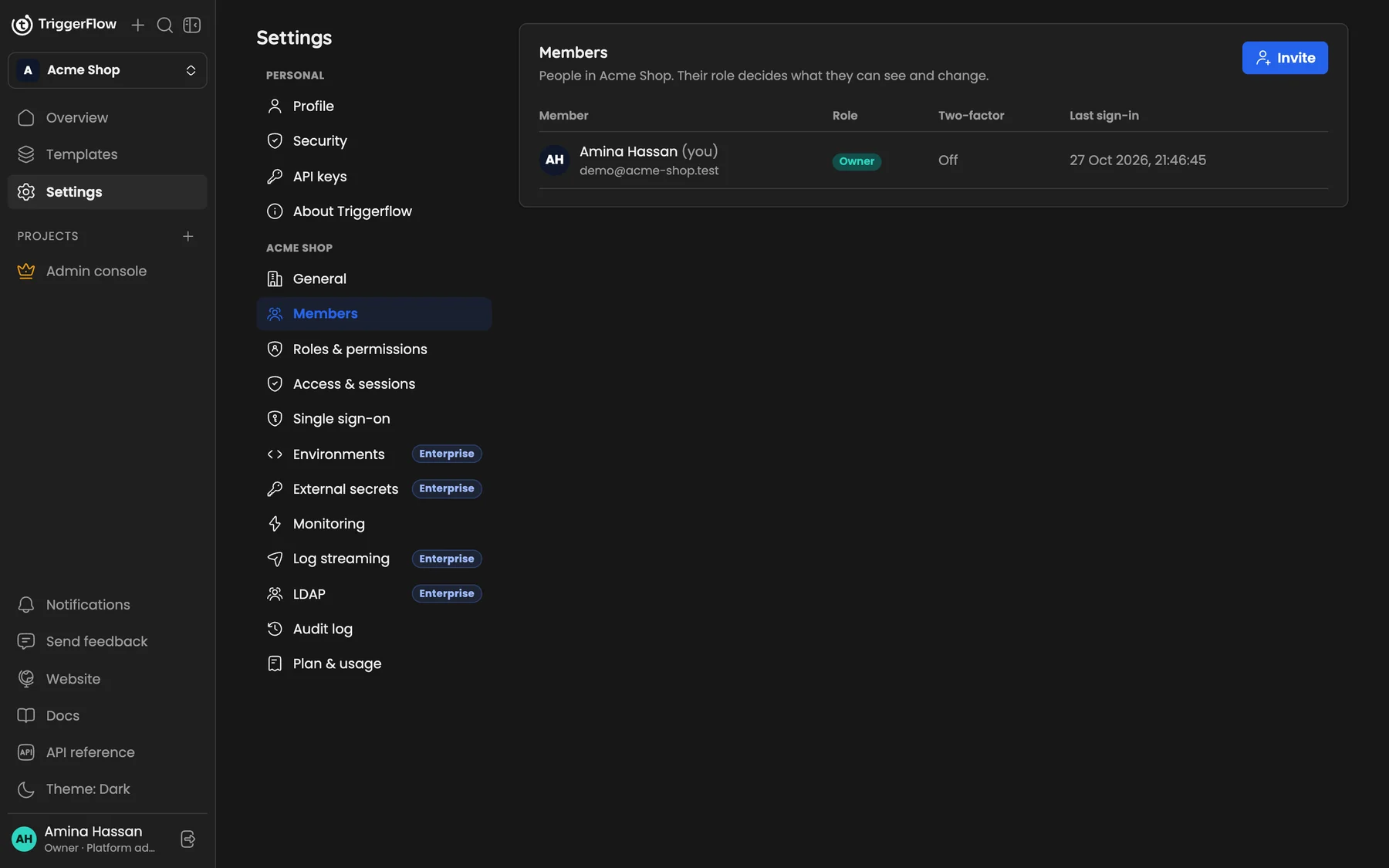The height and width of the screenshot is (868, 1389).
Task: Open Docs
Action: 107,716
